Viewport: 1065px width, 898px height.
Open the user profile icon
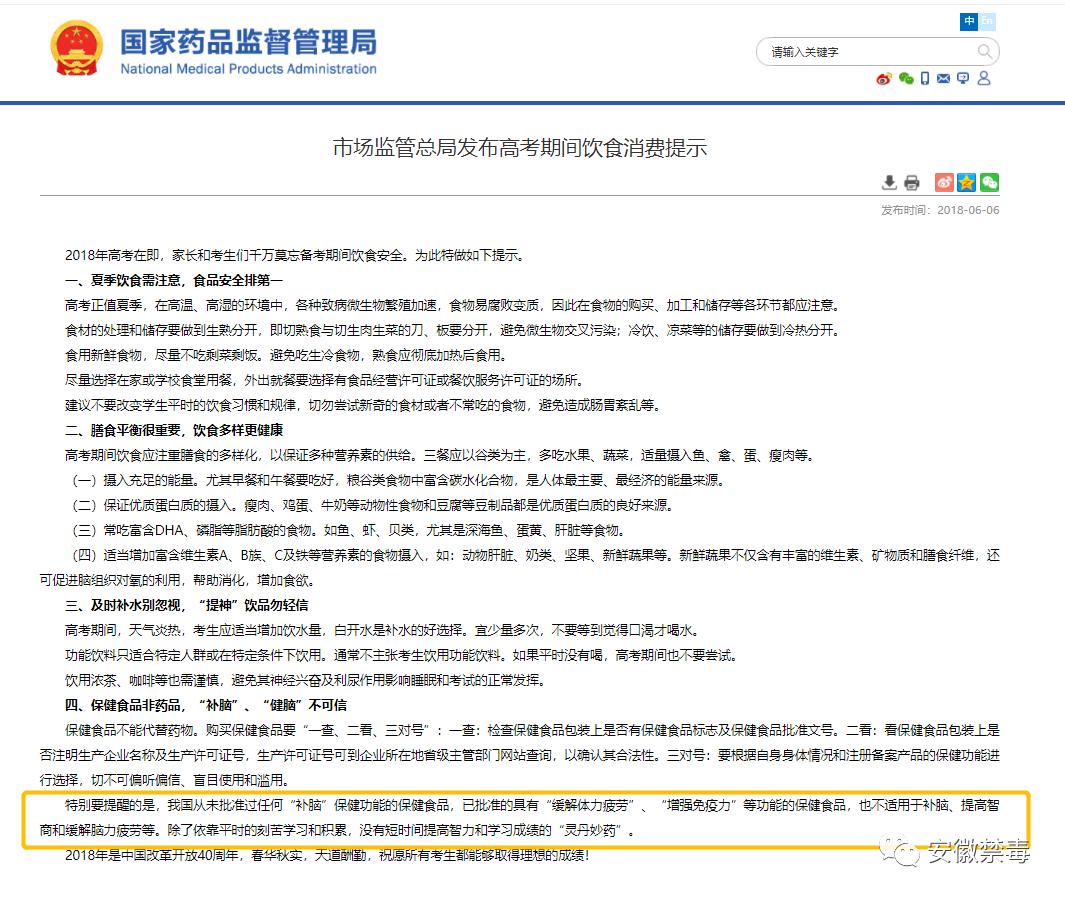[x=984, y=79]
